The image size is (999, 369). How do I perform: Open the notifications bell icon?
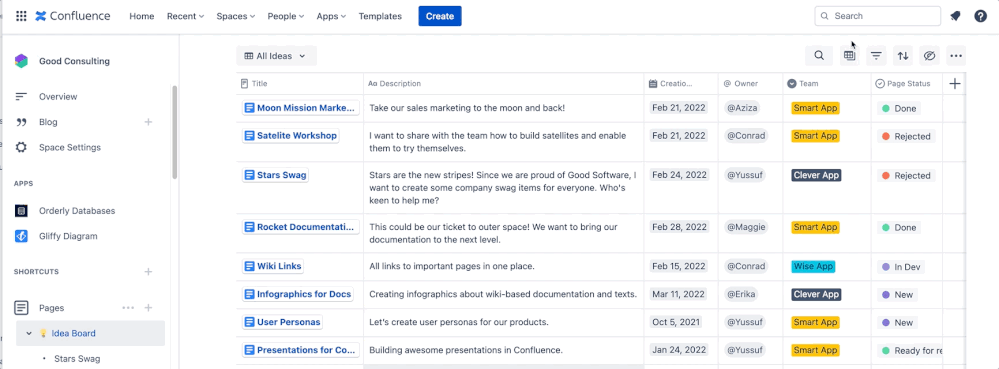click(x=954, y=16)
